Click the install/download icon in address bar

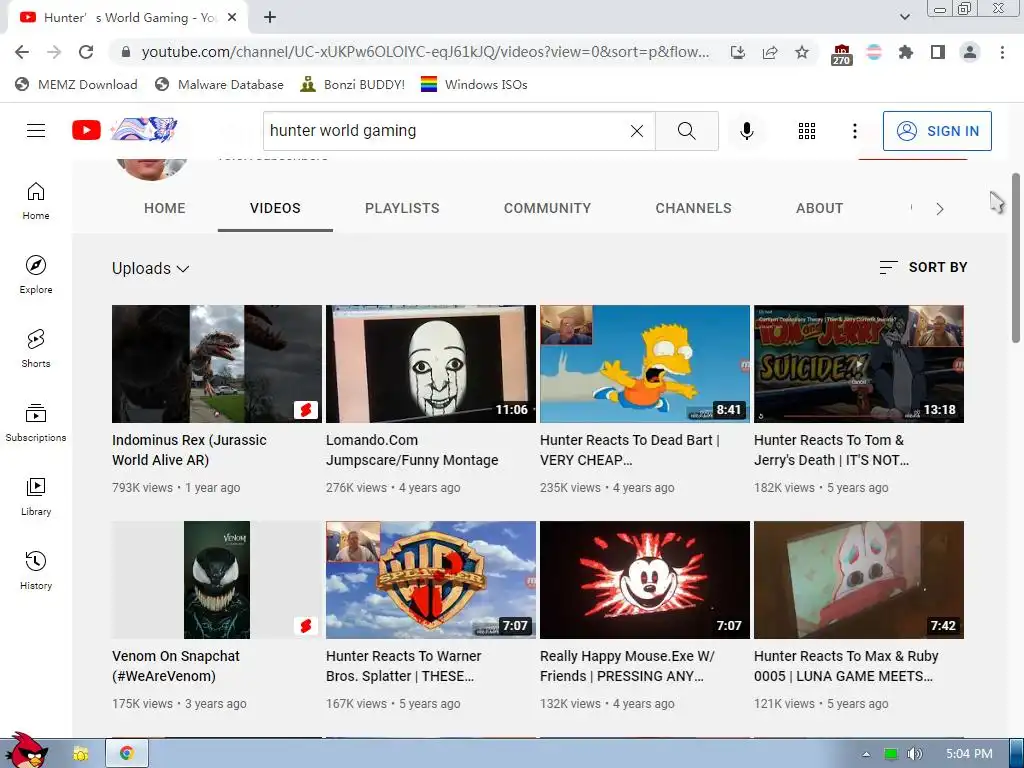coord(738,52)
